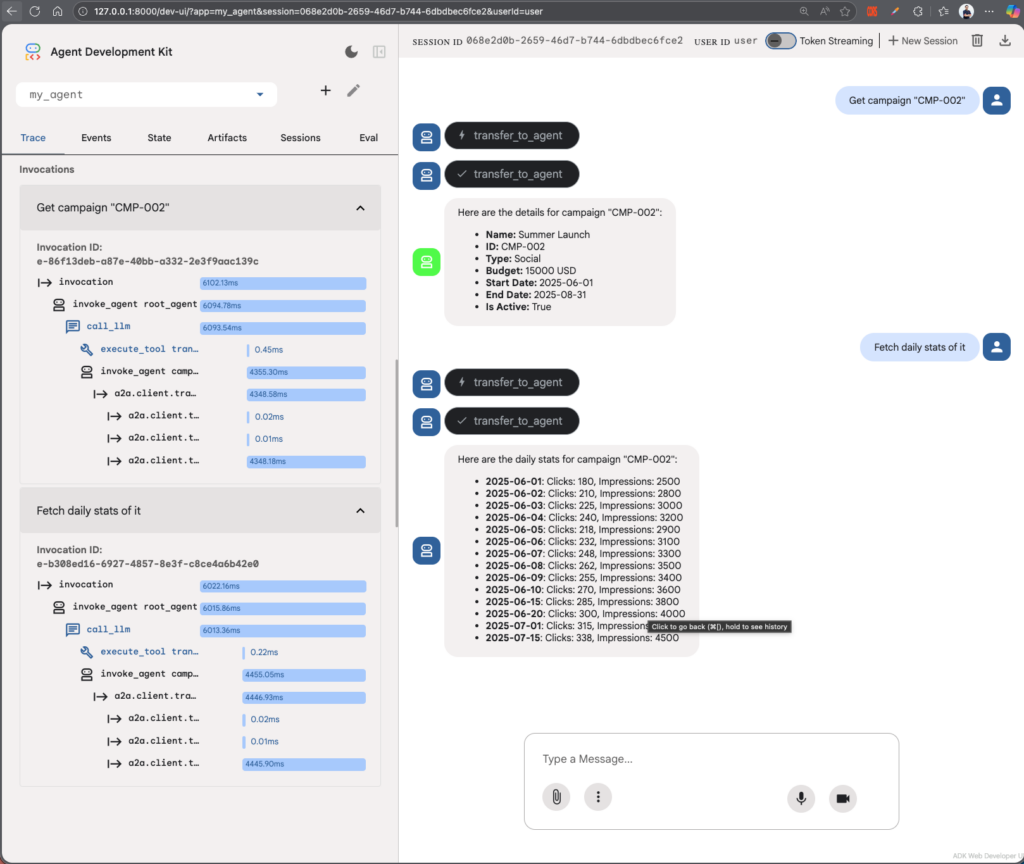The width and height of the screenshot is (1024, 864).
Task: Focus the Type a Message input field
Action: [x=710, y=759]
